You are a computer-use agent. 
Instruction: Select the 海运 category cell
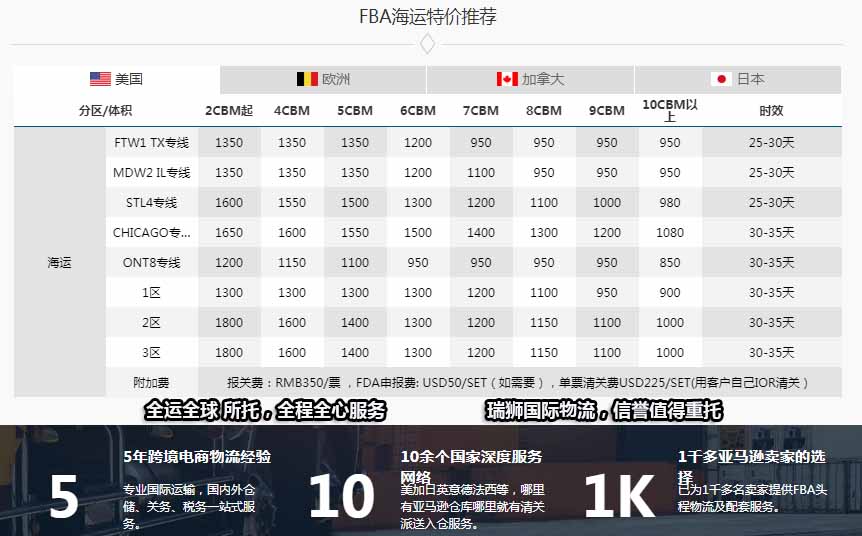click(60, 263)
